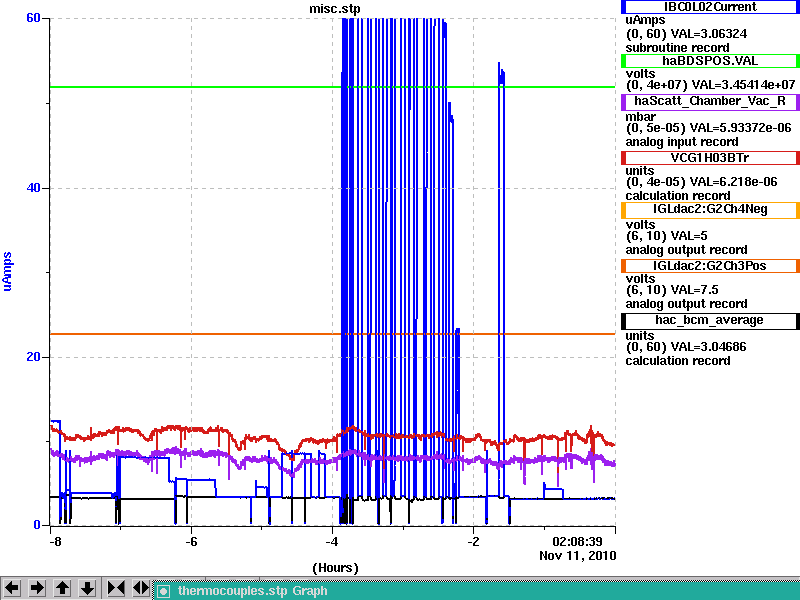Click the VAL=5.93372e-06 reading
This screenshot has width=800, height=600.
click(740, 128)
